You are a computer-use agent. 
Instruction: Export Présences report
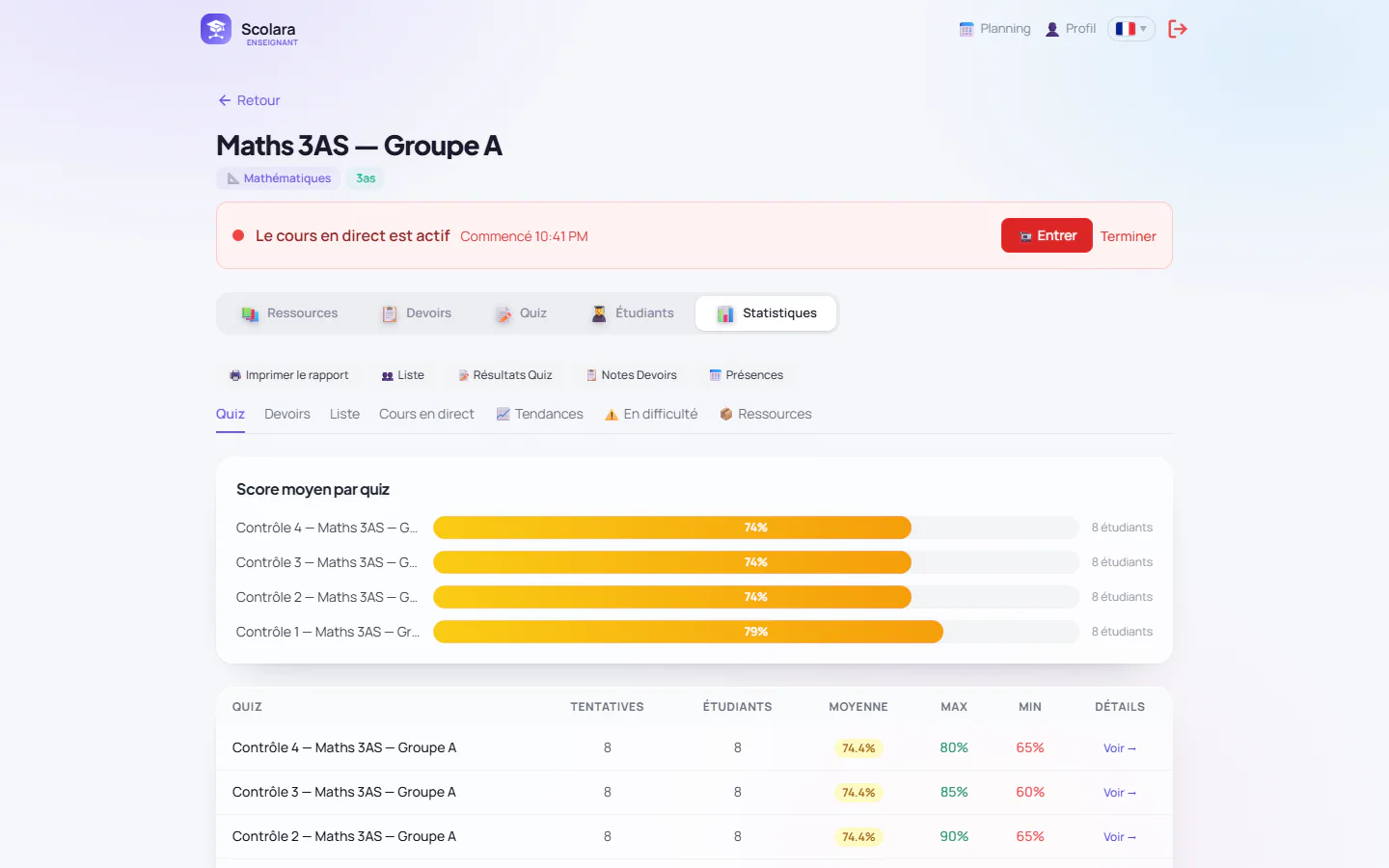tap(746, 375)
